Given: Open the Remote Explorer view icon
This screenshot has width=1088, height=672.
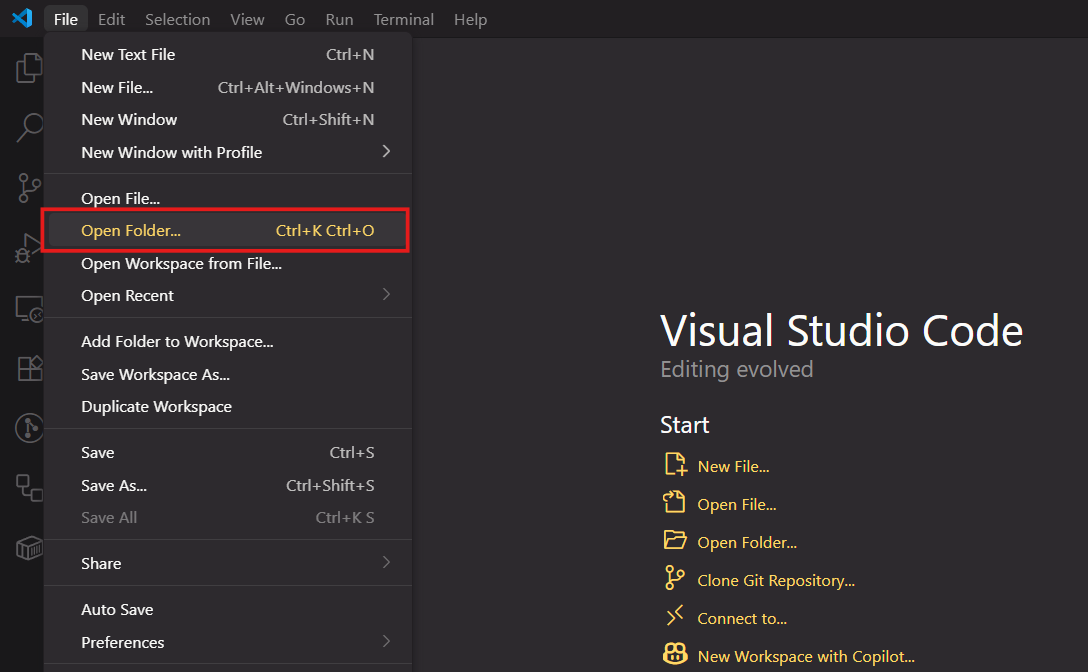Looking at the screenshot, I should pyautogui.click(x=29, y=309).
